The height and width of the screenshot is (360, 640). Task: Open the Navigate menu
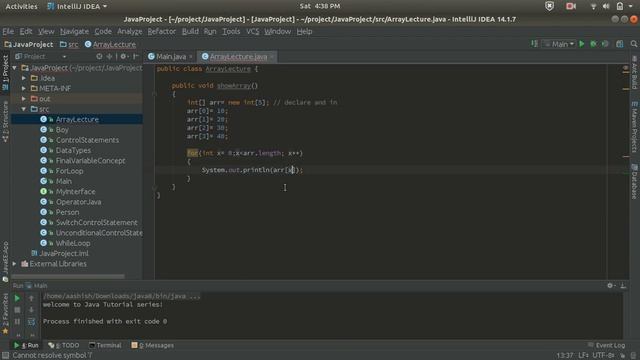(74, 31)
